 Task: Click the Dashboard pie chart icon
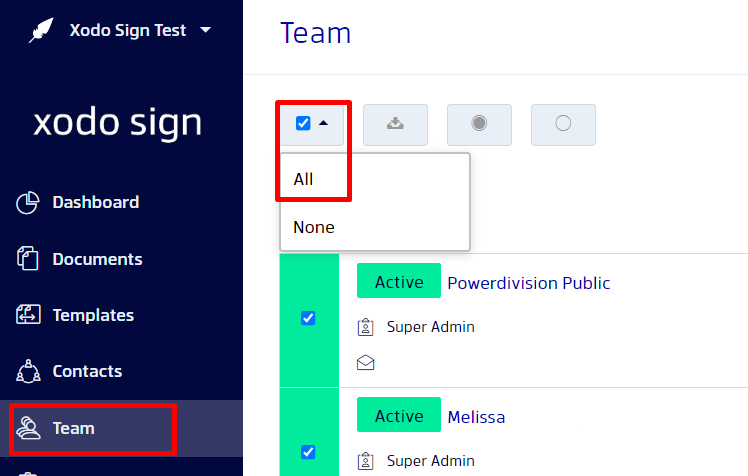coord(28,203)
